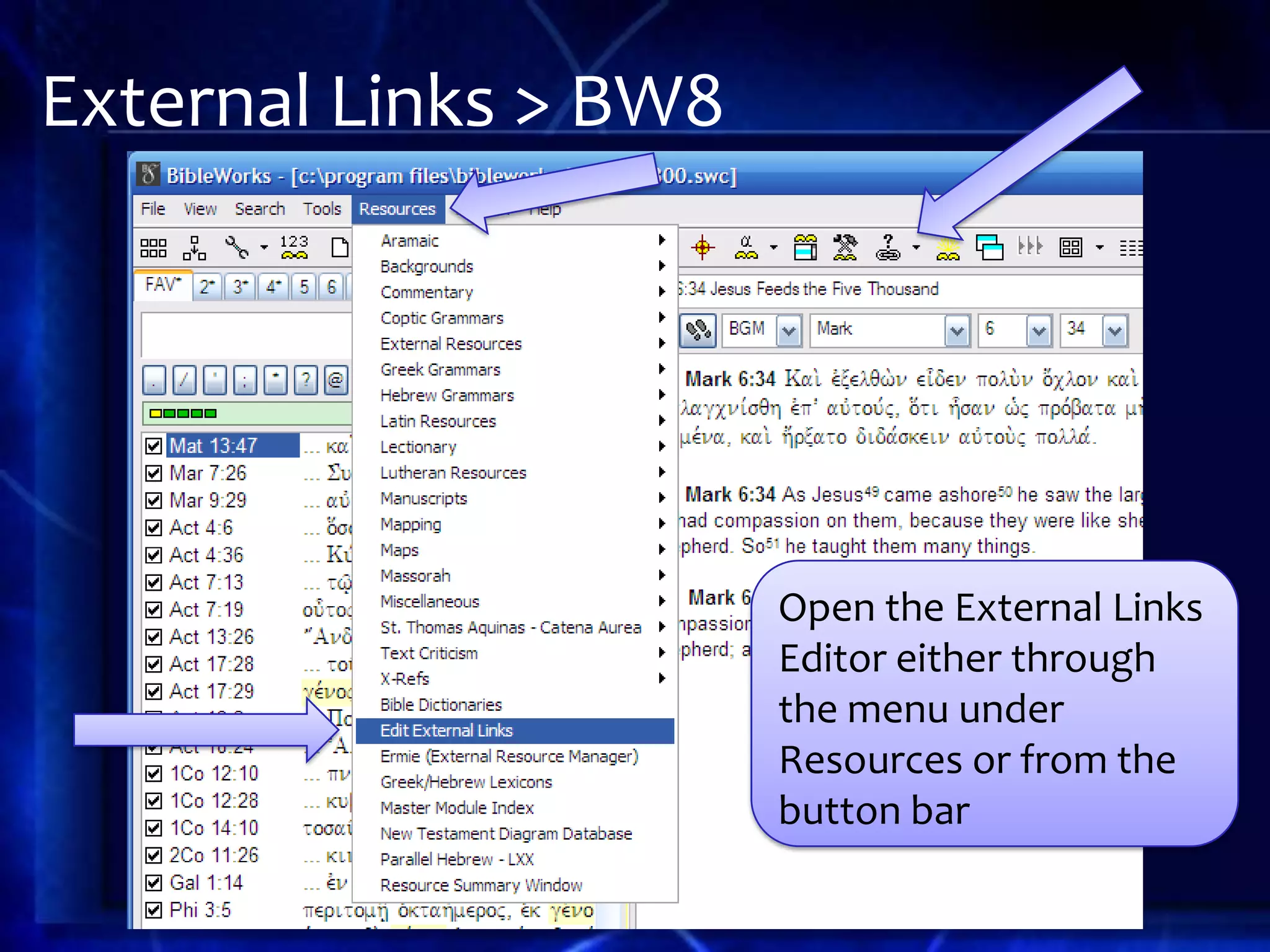The width and height of the screenshot is (1270, 952).
Task: Click the command line input field
Action: [x=247, y=335]
